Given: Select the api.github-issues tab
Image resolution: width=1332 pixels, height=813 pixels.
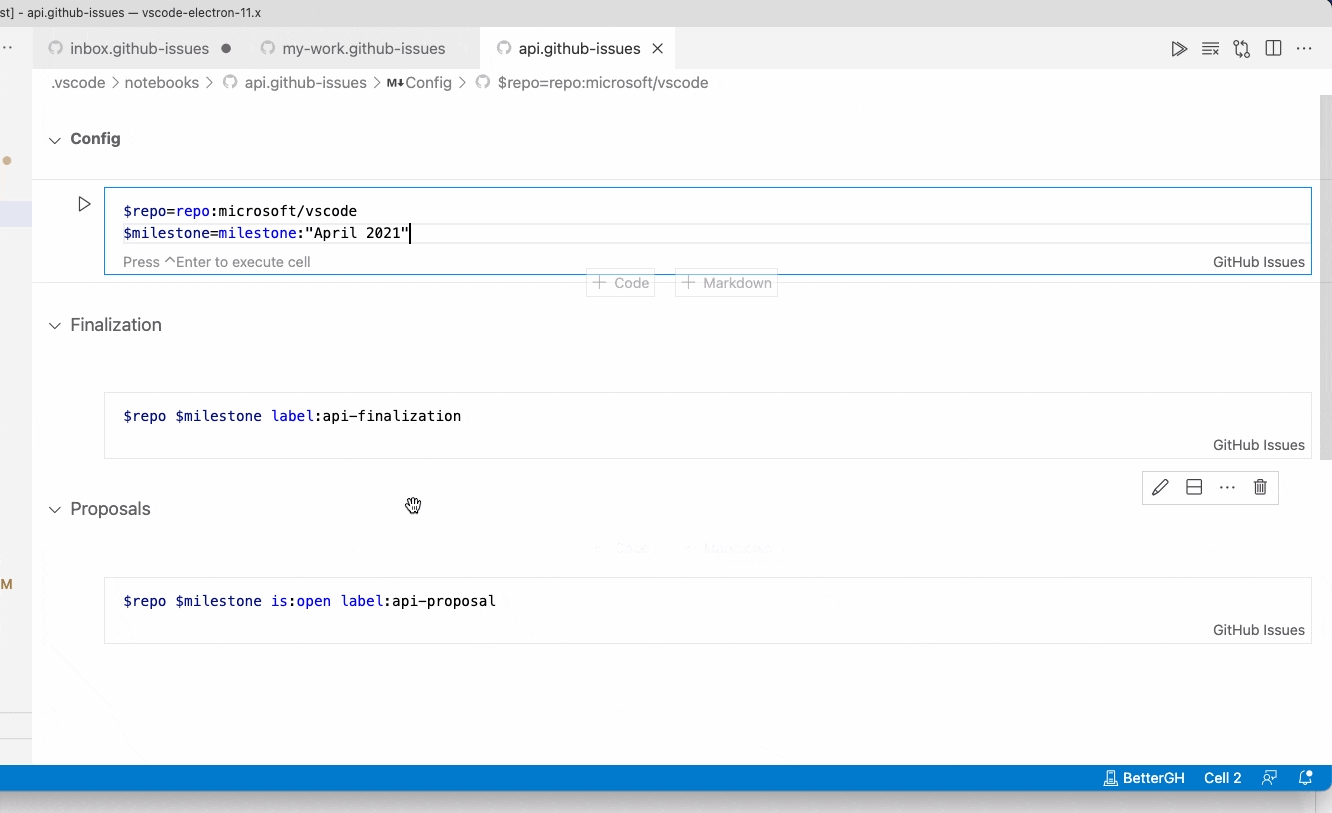Looking at the screenshot, I should pyautogui.click(x=579, y=48).
